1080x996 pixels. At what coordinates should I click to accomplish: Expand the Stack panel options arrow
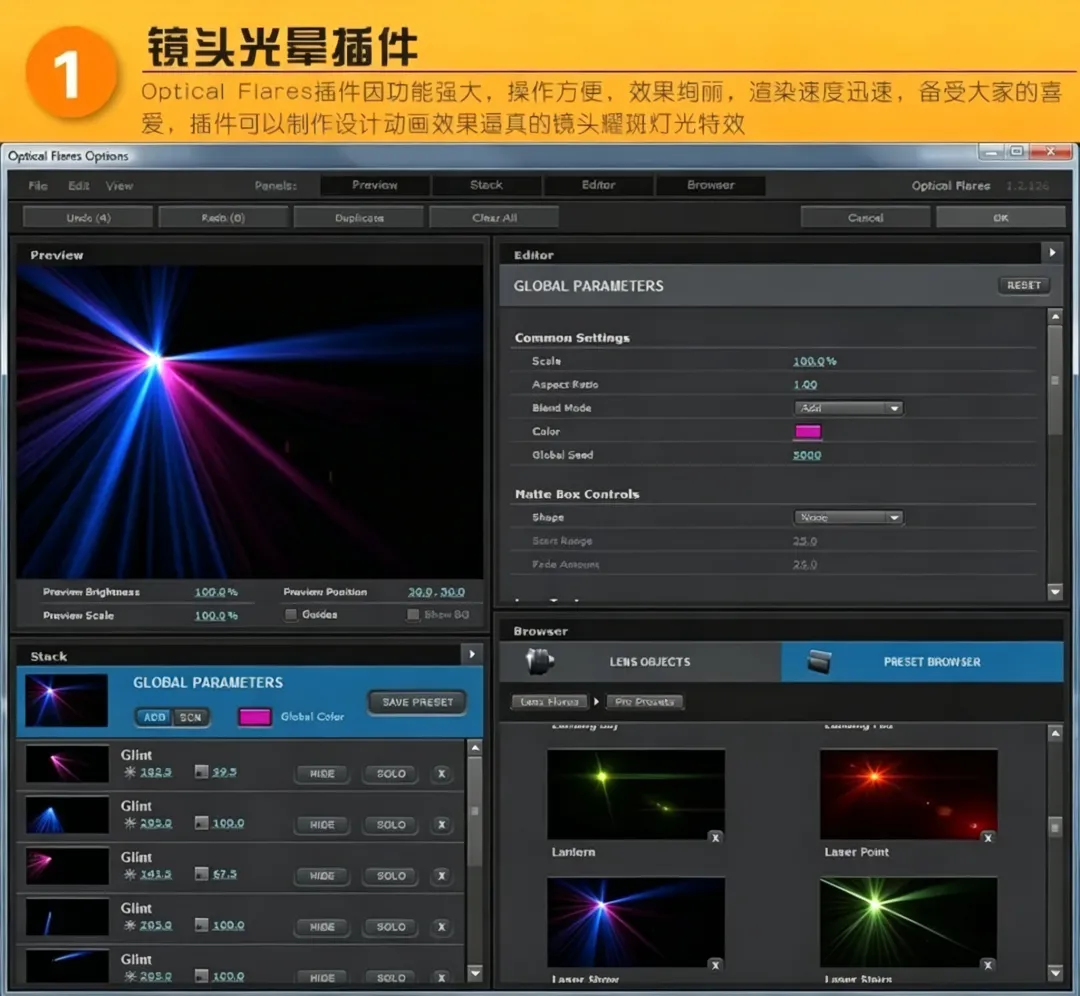(472, 654)
